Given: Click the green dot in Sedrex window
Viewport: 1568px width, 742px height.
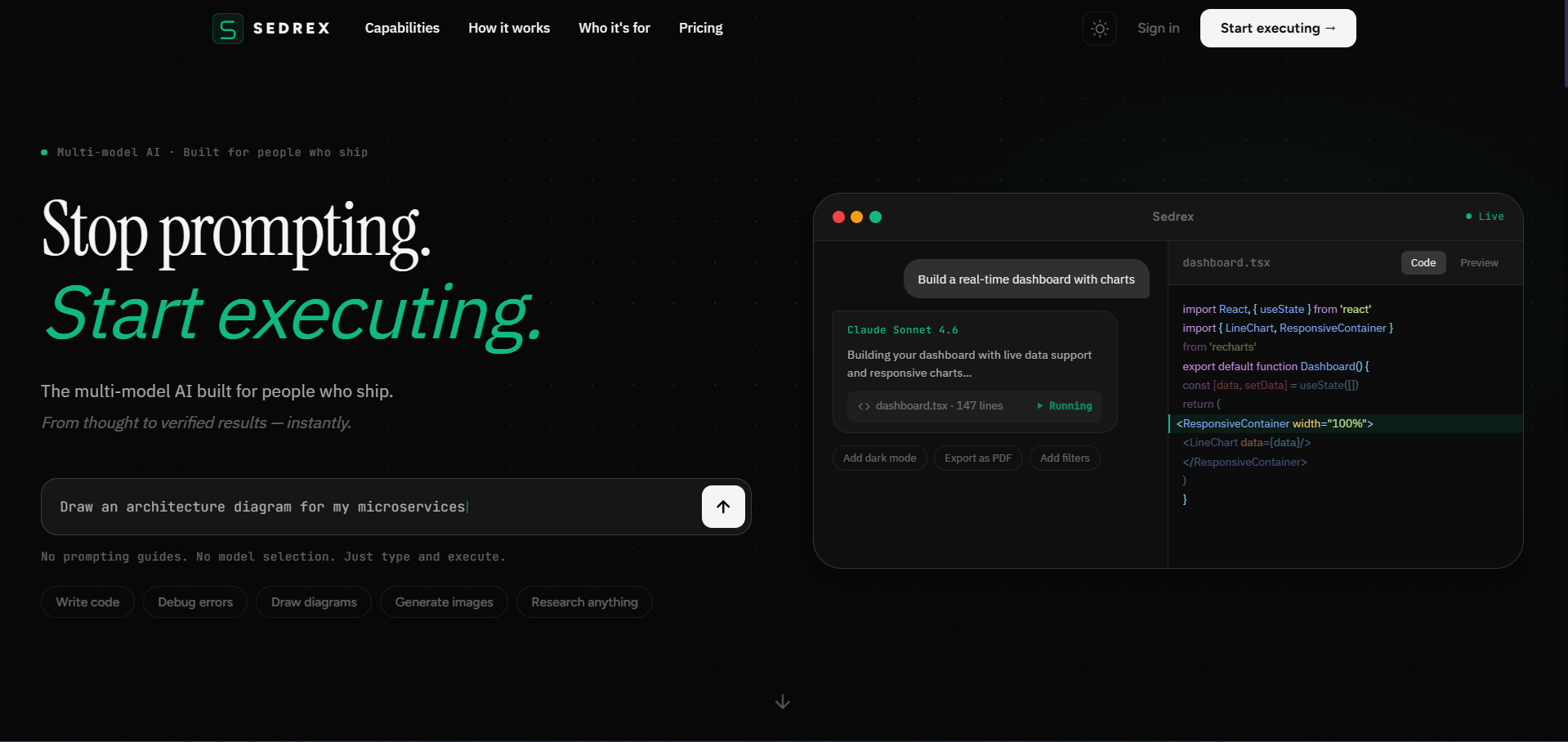Looking at the screenshot, I should pyautogui.click(x=875, y=217).
